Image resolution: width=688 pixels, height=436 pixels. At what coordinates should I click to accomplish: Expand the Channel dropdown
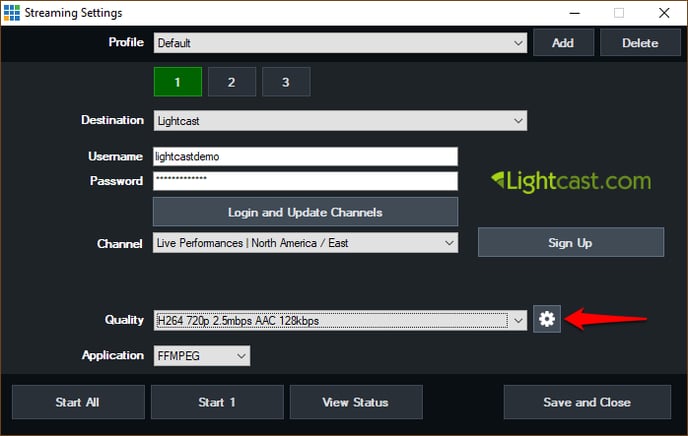tap(305, 243)
